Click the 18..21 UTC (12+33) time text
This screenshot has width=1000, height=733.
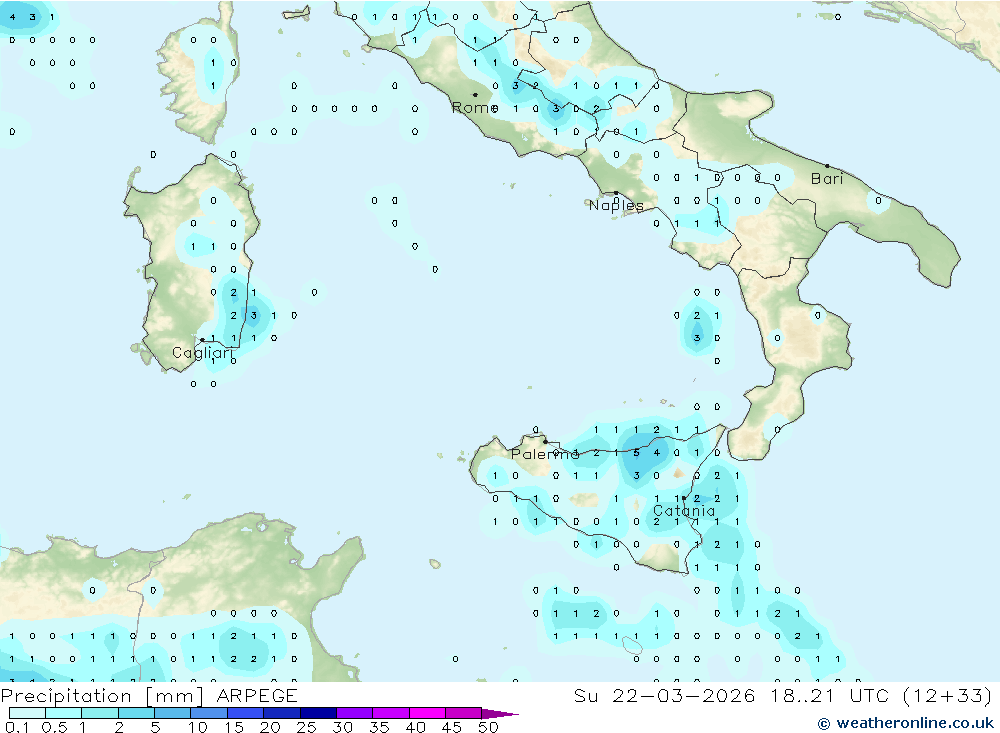click(x=881, y=695)
